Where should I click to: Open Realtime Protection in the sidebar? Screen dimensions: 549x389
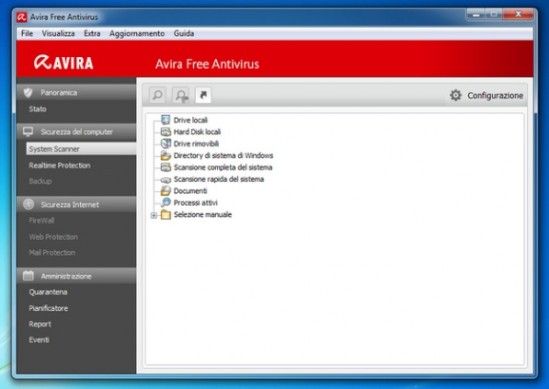(x=60, y=165)
